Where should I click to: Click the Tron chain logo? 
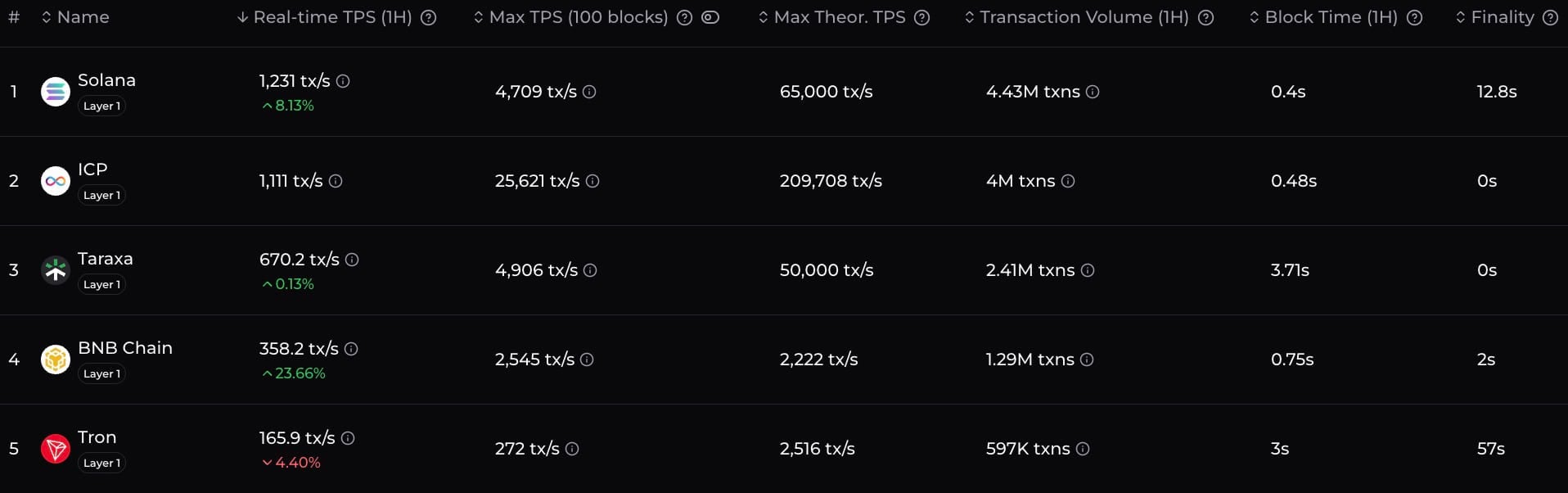pos(55,448)
